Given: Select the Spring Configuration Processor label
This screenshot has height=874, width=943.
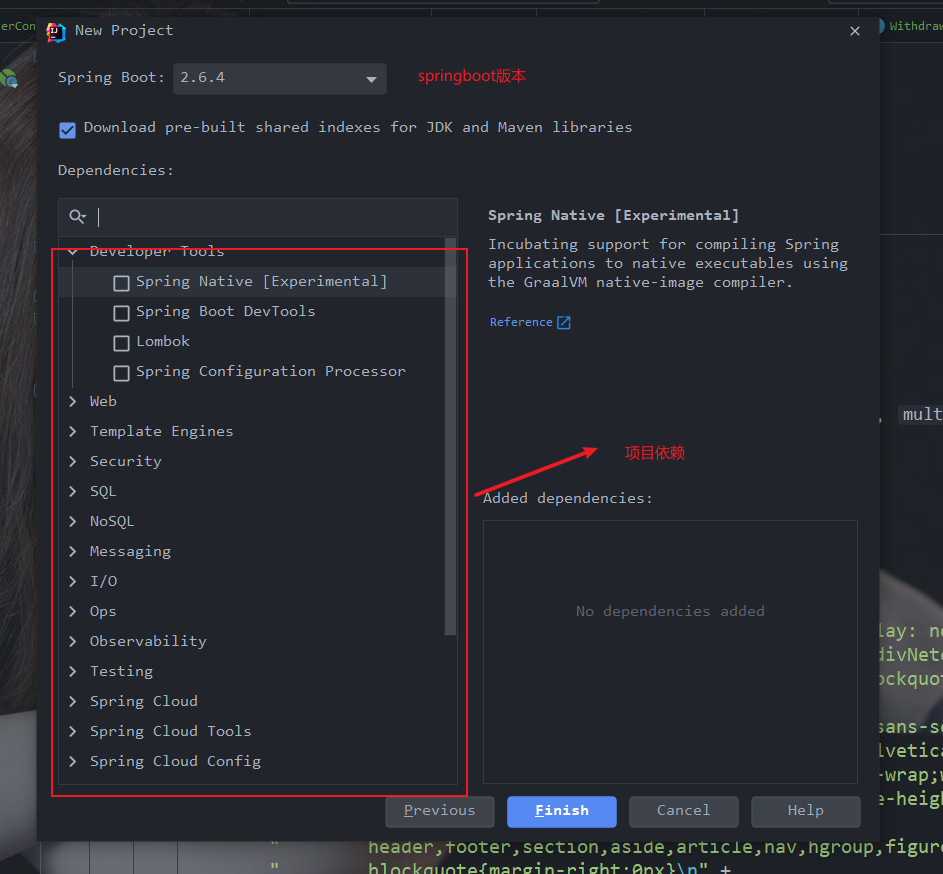Looking at the screenshot, I should click(x=271, y=372).
